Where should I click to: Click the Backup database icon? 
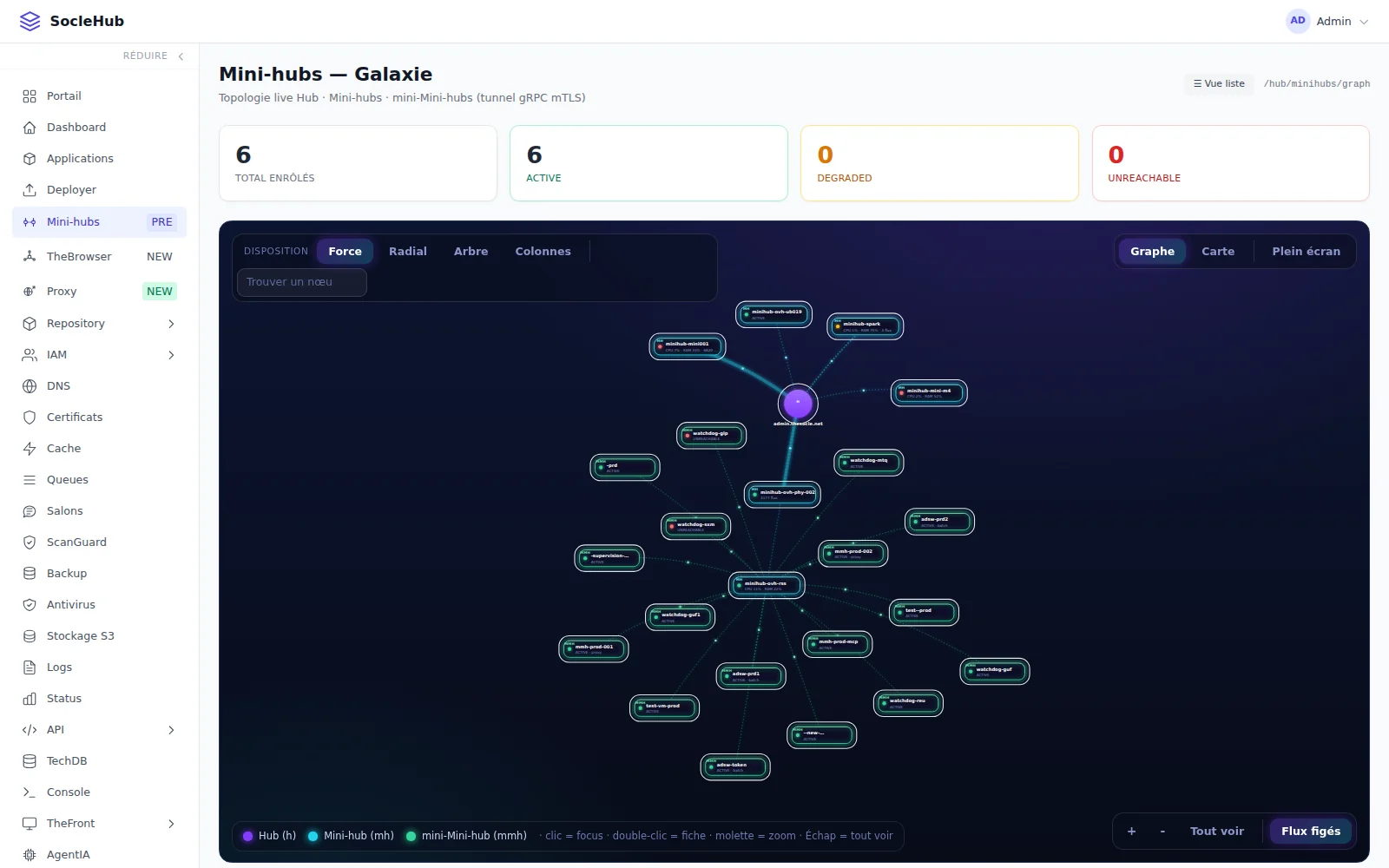(x=30, y=574)
